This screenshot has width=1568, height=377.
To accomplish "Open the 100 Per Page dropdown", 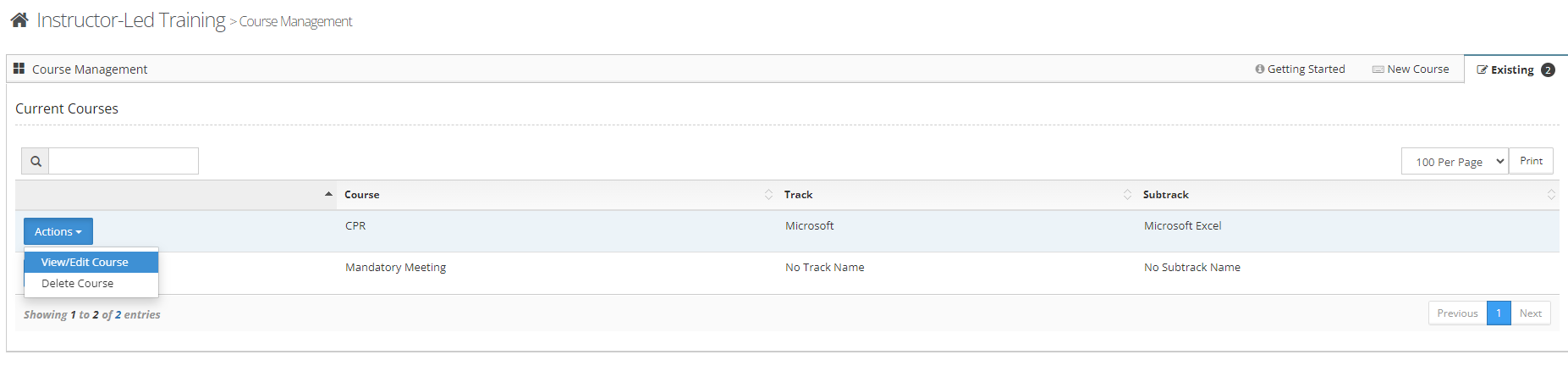I will click(x=1455, y=162).
